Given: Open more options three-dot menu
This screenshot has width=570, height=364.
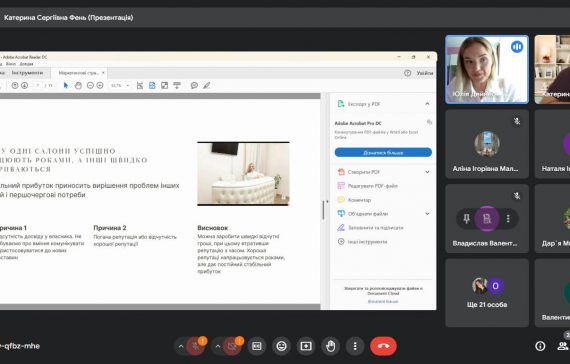Looking at the screenshot, I should [355, 346].
